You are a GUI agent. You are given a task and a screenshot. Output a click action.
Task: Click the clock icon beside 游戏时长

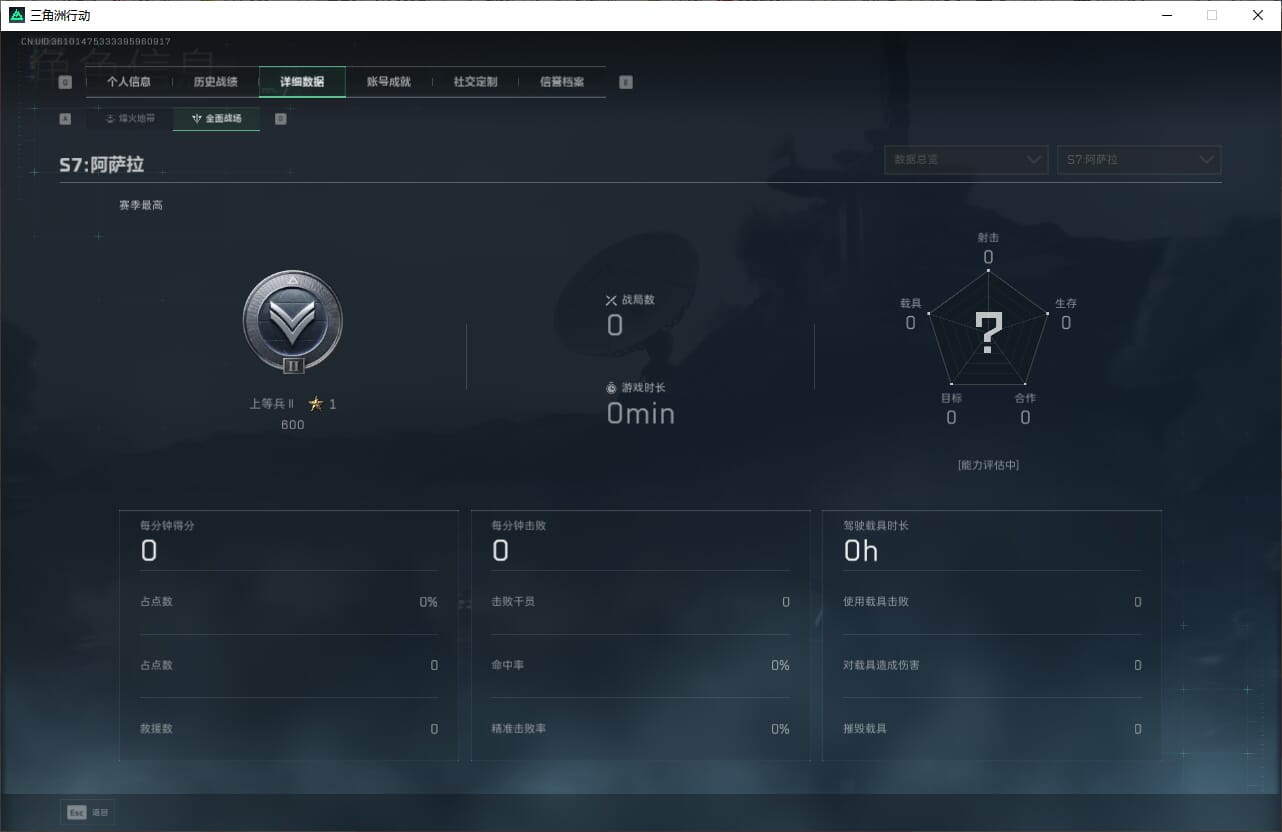tap(611, 387)
